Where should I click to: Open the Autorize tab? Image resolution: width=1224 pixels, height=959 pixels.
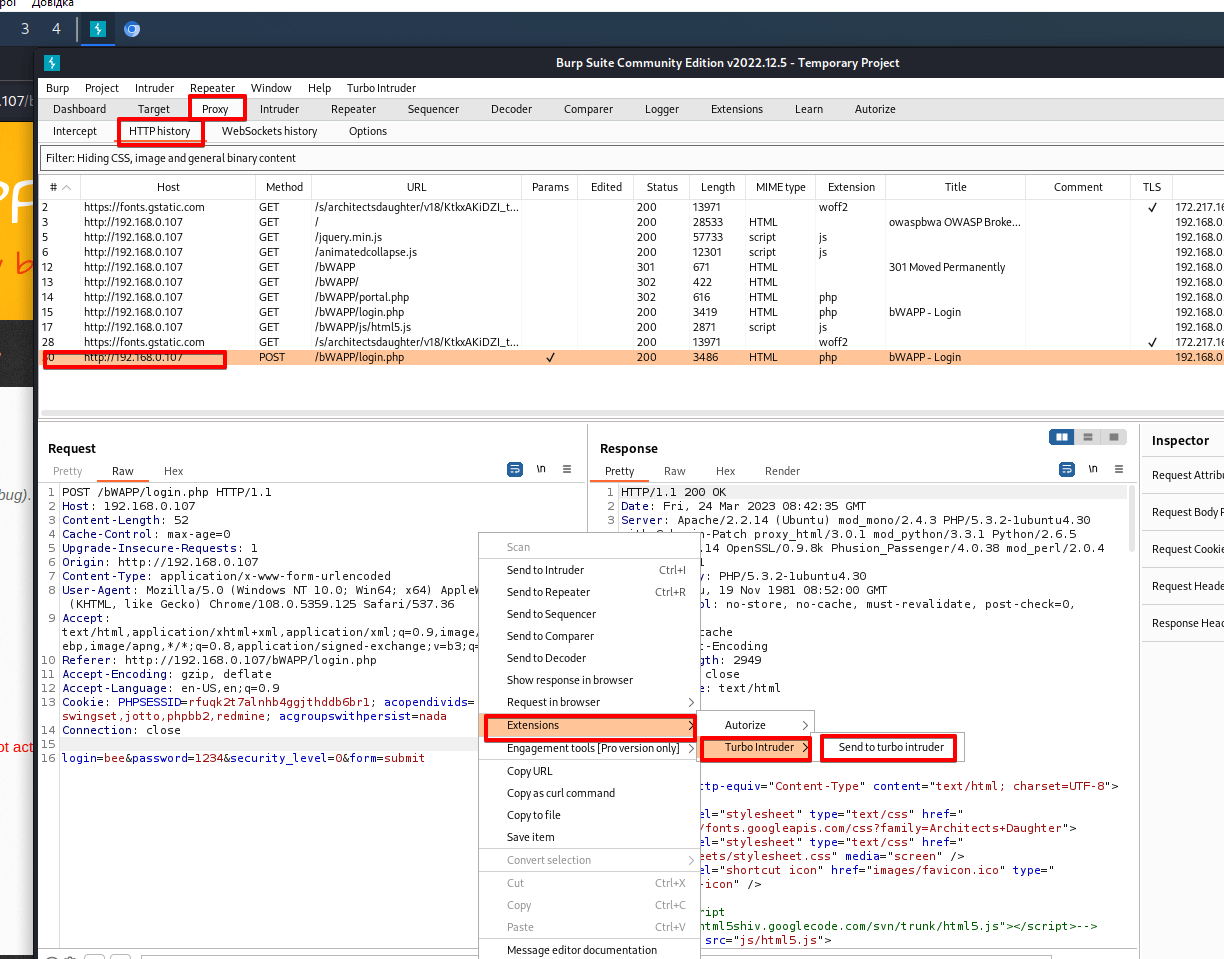(875, 109)
